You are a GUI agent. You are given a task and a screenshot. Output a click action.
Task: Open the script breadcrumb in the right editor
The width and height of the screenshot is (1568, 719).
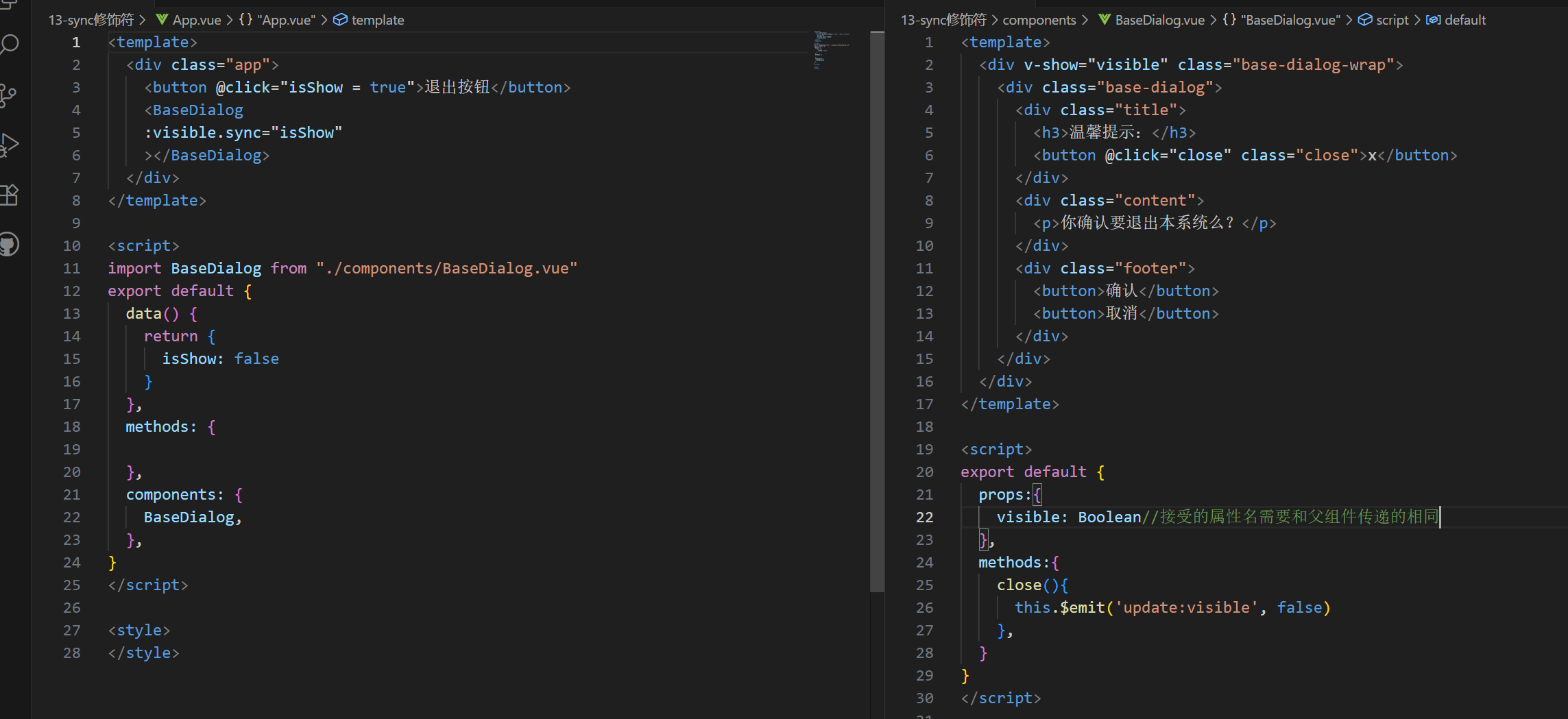tap(1392, 20)
